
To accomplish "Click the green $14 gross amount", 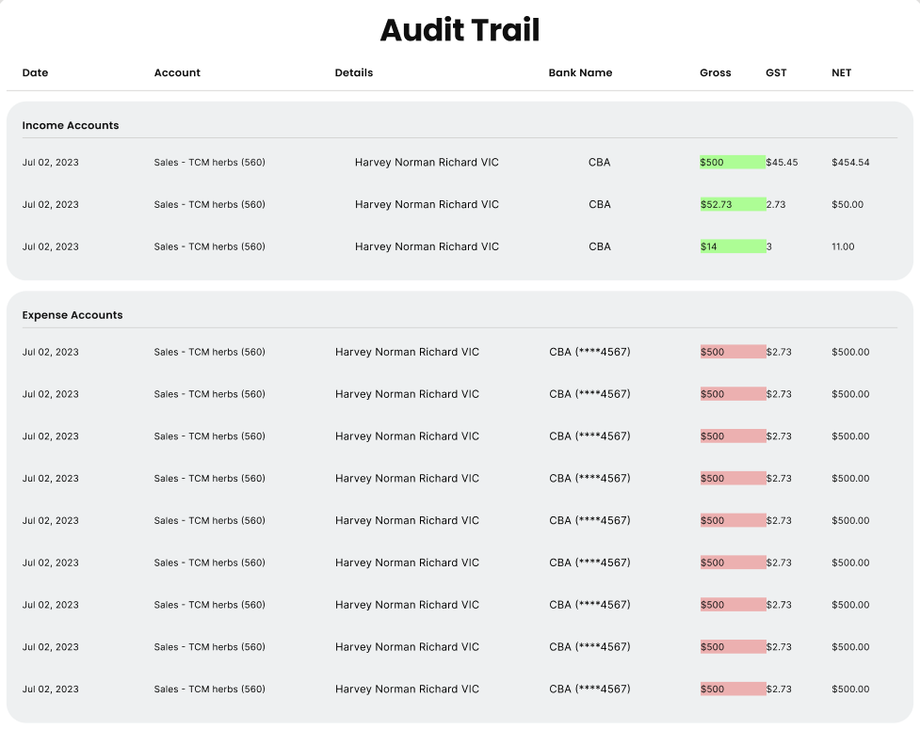I will click(709, 247).
